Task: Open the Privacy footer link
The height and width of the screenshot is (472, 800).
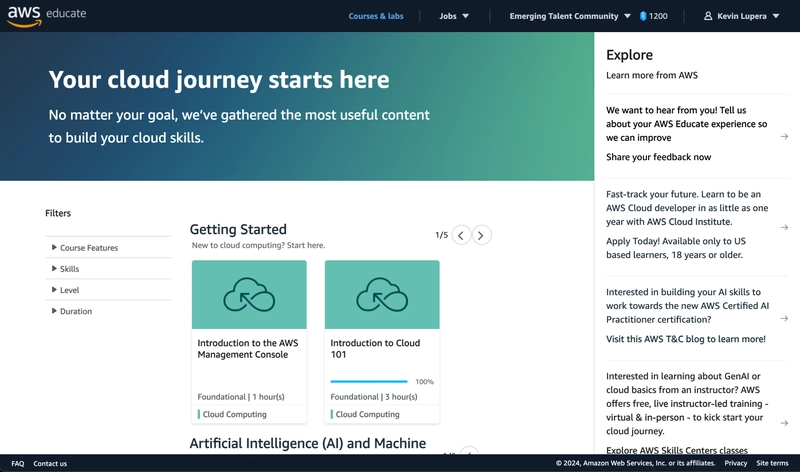Action: pyautogui.click(x=736, y=463)
